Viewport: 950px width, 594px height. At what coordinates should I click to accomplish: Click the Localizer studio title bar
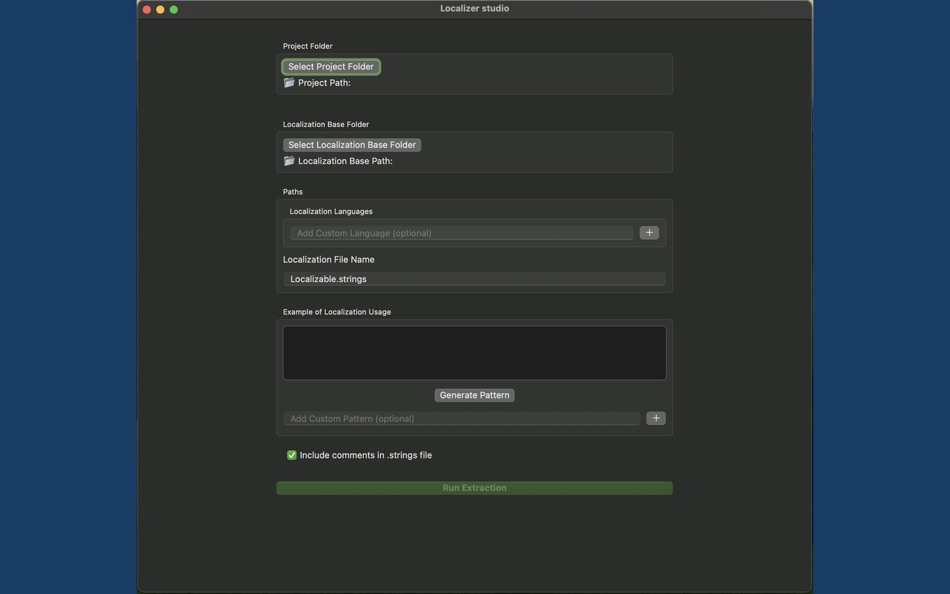(x=475, y=8)
